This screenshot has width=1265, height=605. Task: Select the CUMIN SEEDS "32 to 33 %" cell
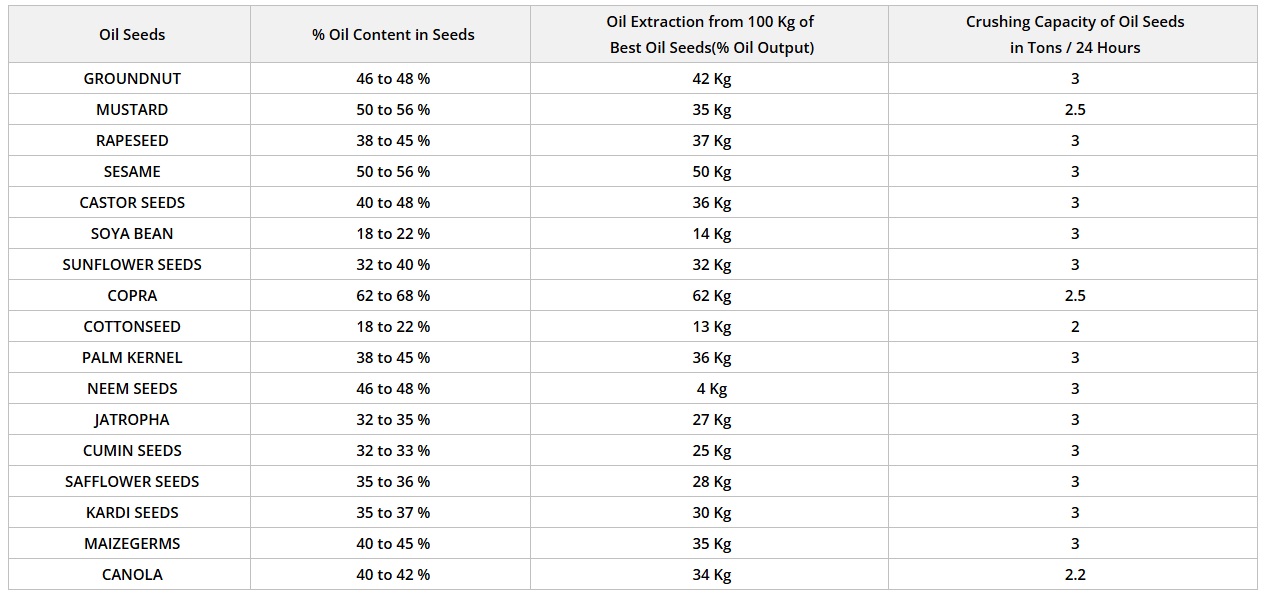tap(393, 451)
